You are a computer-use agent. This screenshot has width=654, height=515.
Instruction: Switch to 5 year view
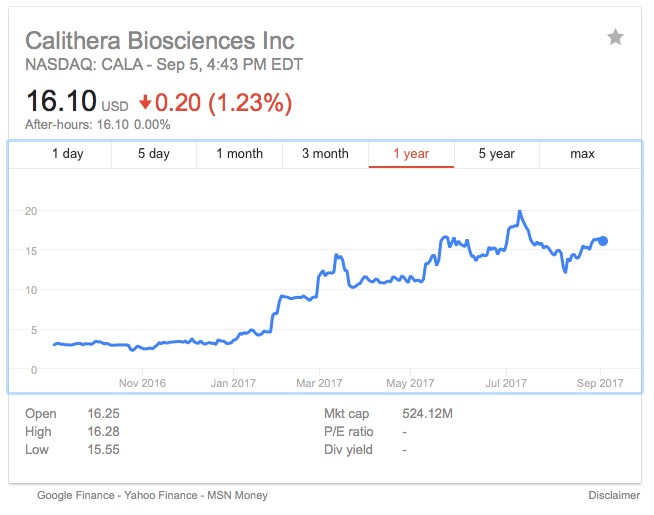496,154
